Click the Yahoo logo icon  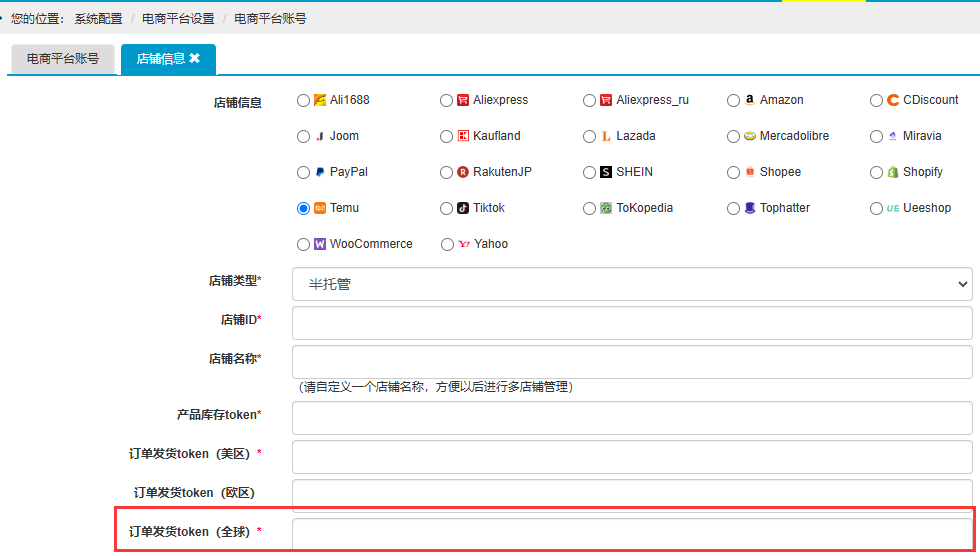(x=464, y=244)
